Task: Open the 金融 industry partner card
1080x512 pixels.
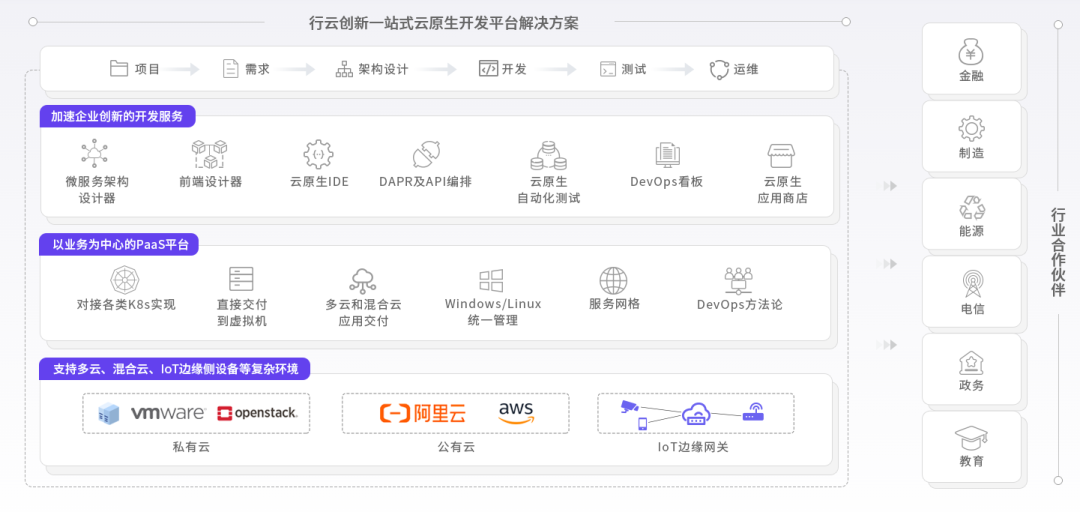Action: point(971,60)
